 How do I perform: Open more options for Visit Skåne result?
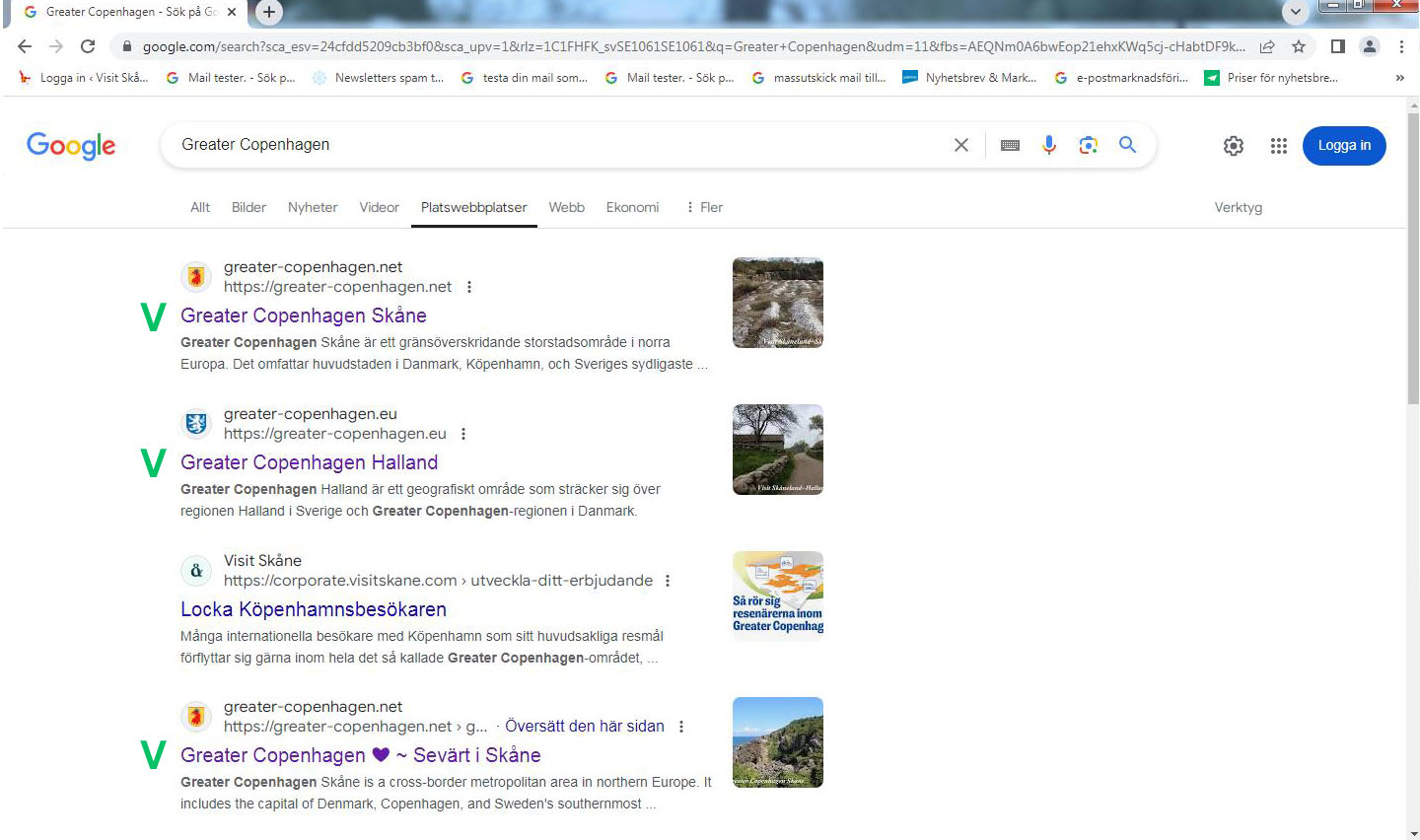[668, 581]
